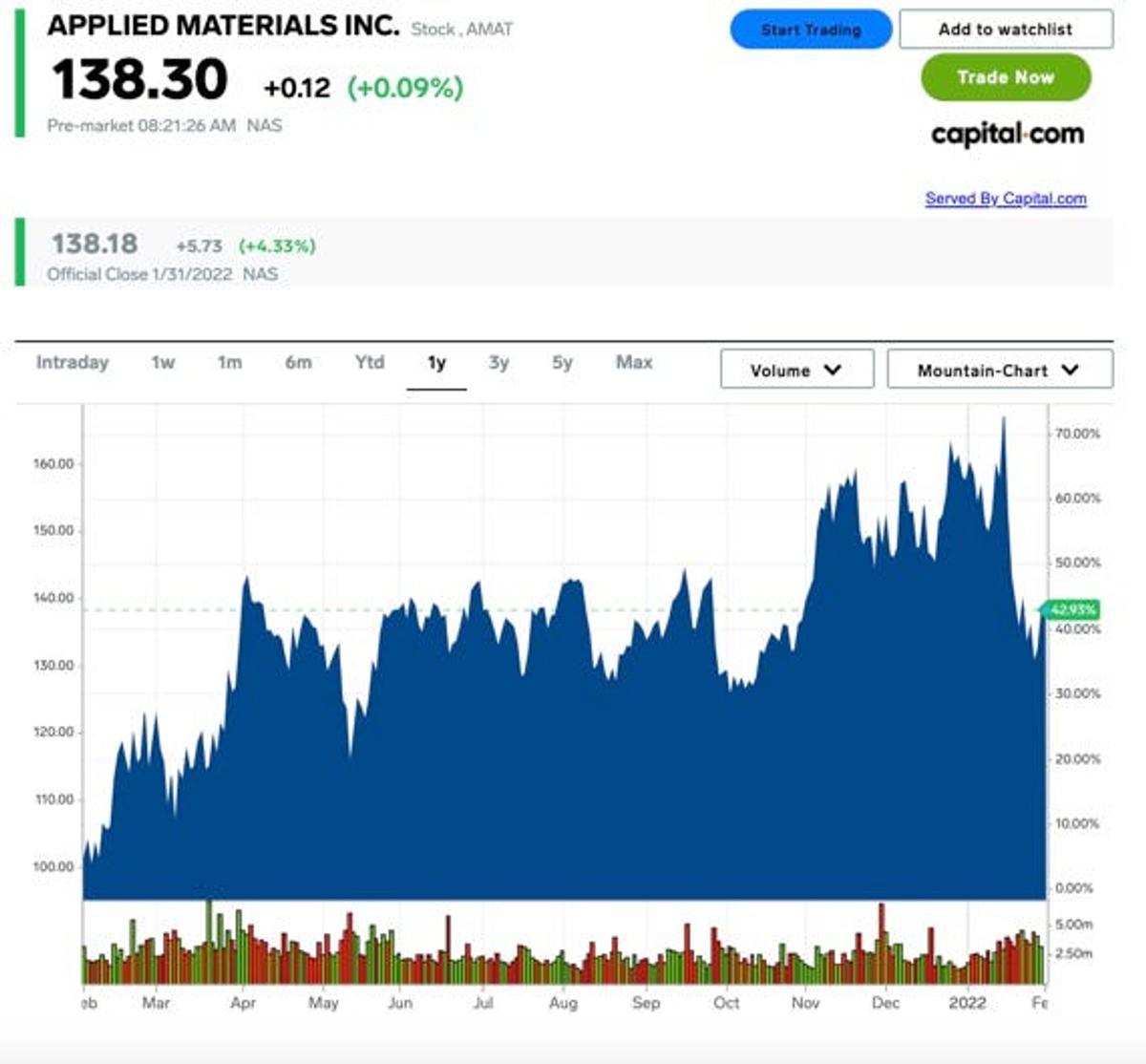The image size is (1146, 1064).
Task: Switch to the Intraday chart view
Action: [72, 363]
